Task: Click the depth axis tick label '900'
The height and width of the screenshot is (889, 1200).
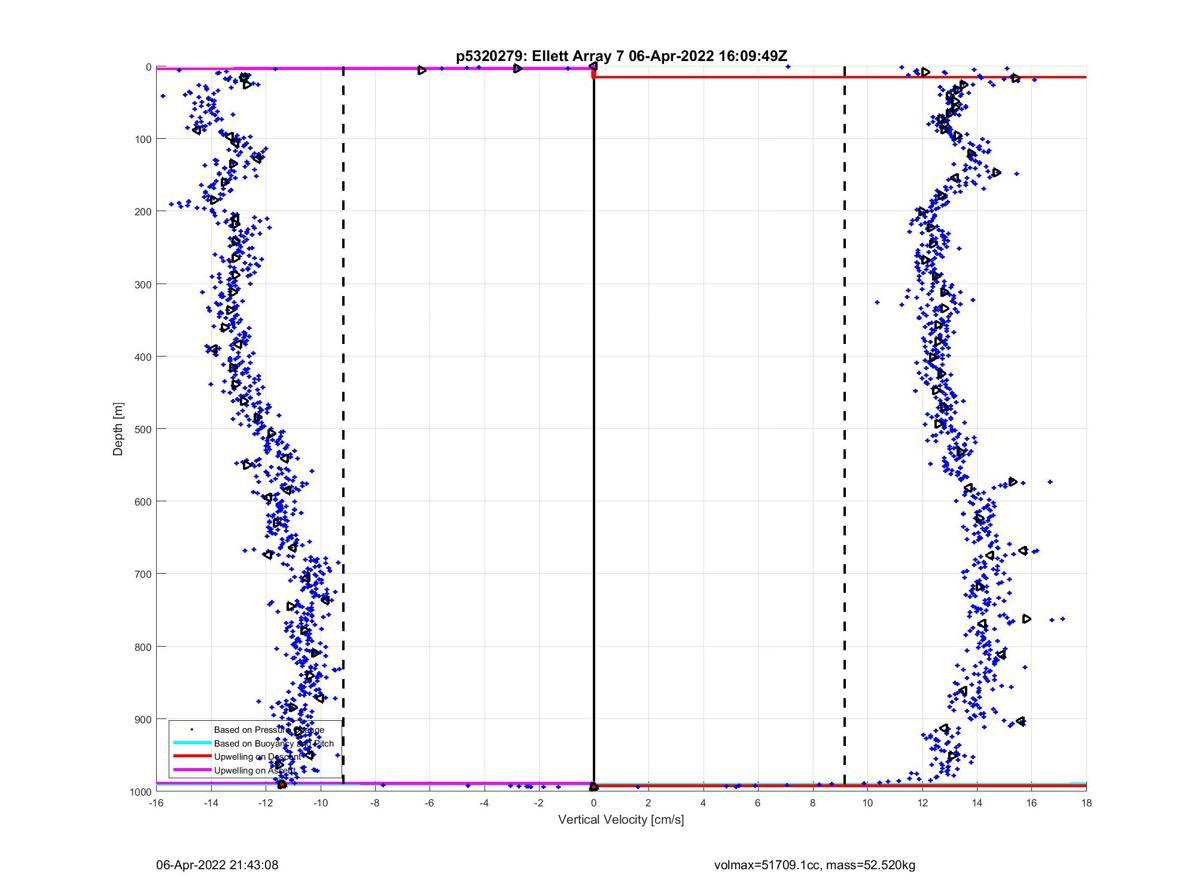Action: tap(142, 719)
